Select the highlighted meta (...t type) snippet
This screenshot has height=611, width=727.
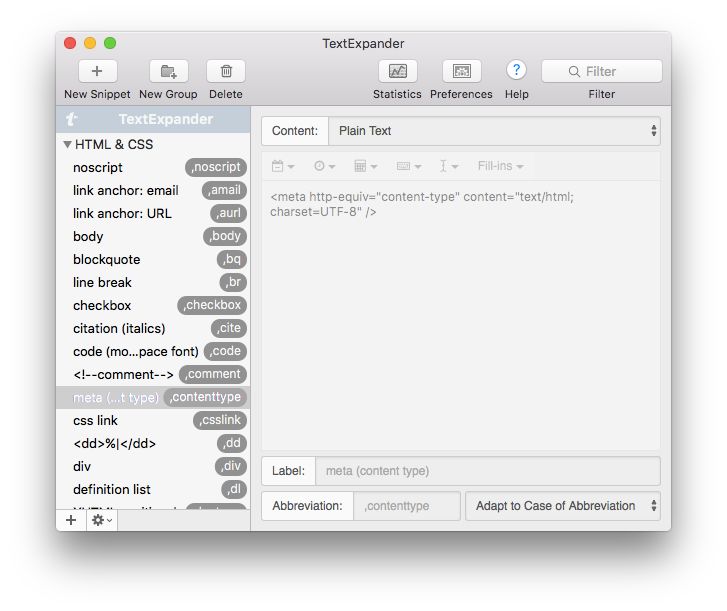pyautogui.click(x=153, y=397)
